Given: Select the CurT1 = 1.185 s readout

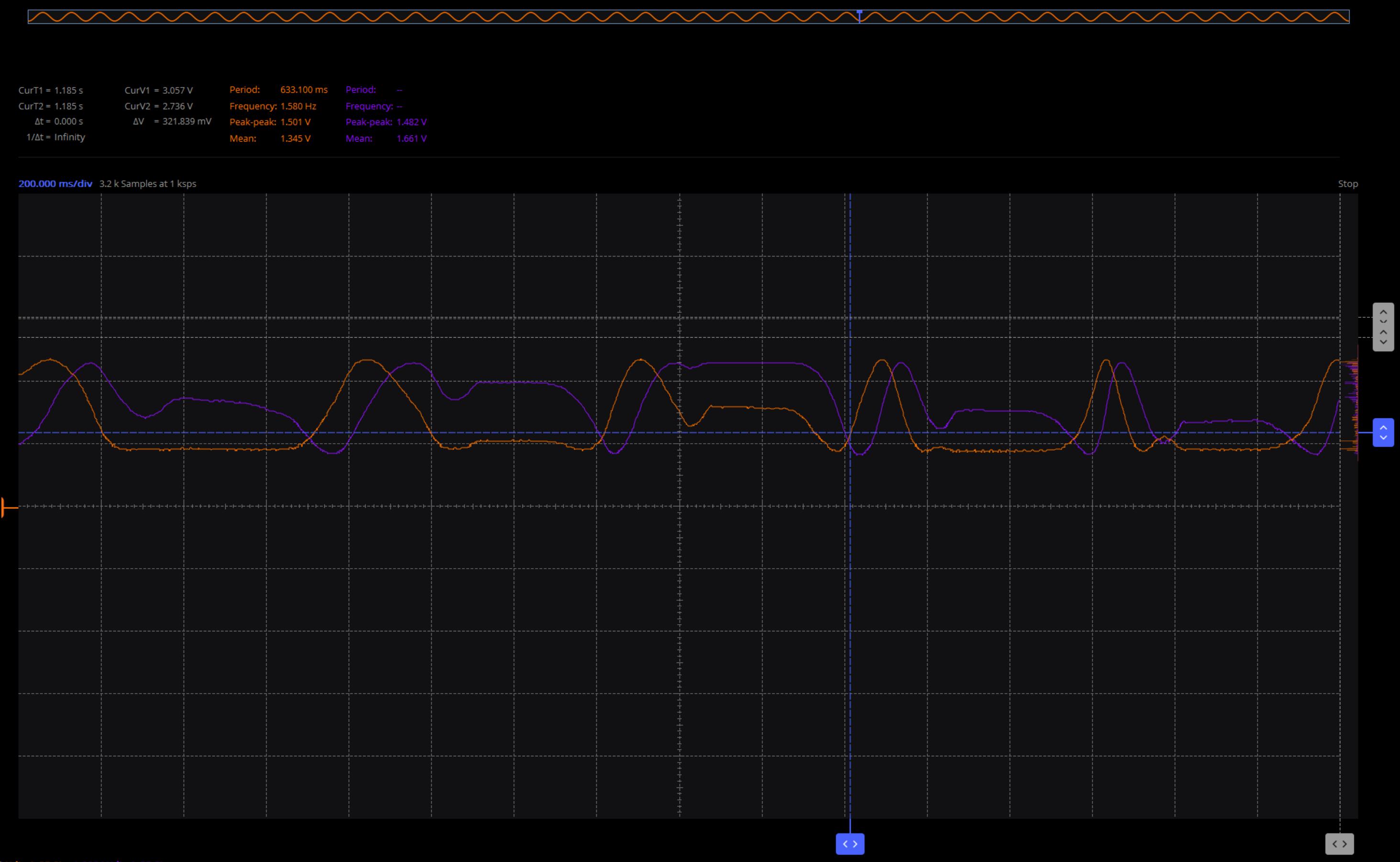Looking at the screenshot, I should (51, 90).
